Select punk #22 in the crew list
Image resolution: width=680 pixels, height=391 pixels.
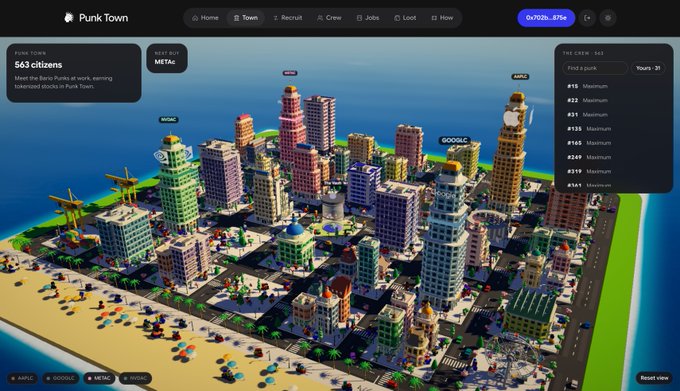point(614,101)
